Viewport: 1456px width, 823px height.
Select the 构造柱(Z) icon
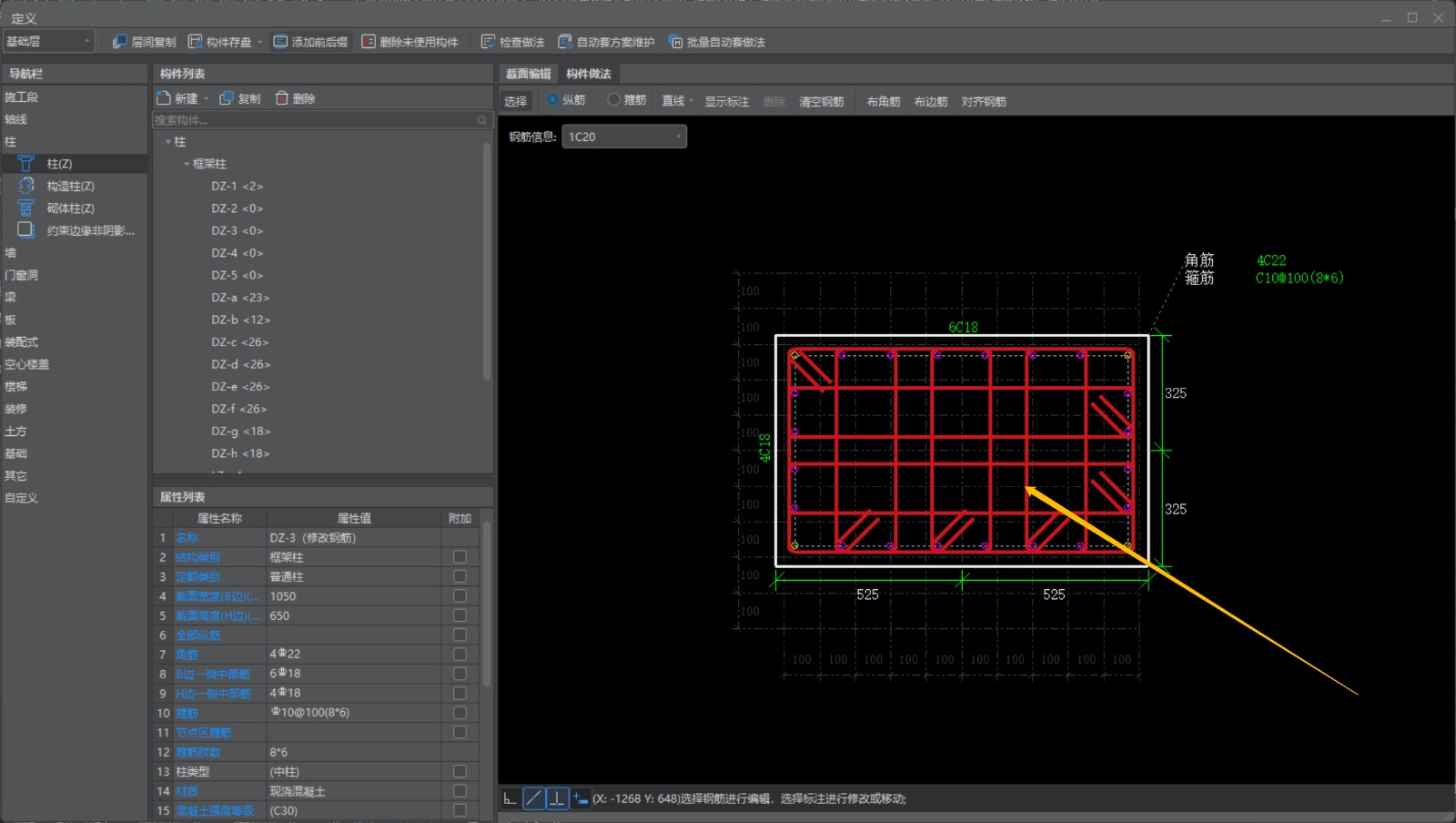pos(25,186)
